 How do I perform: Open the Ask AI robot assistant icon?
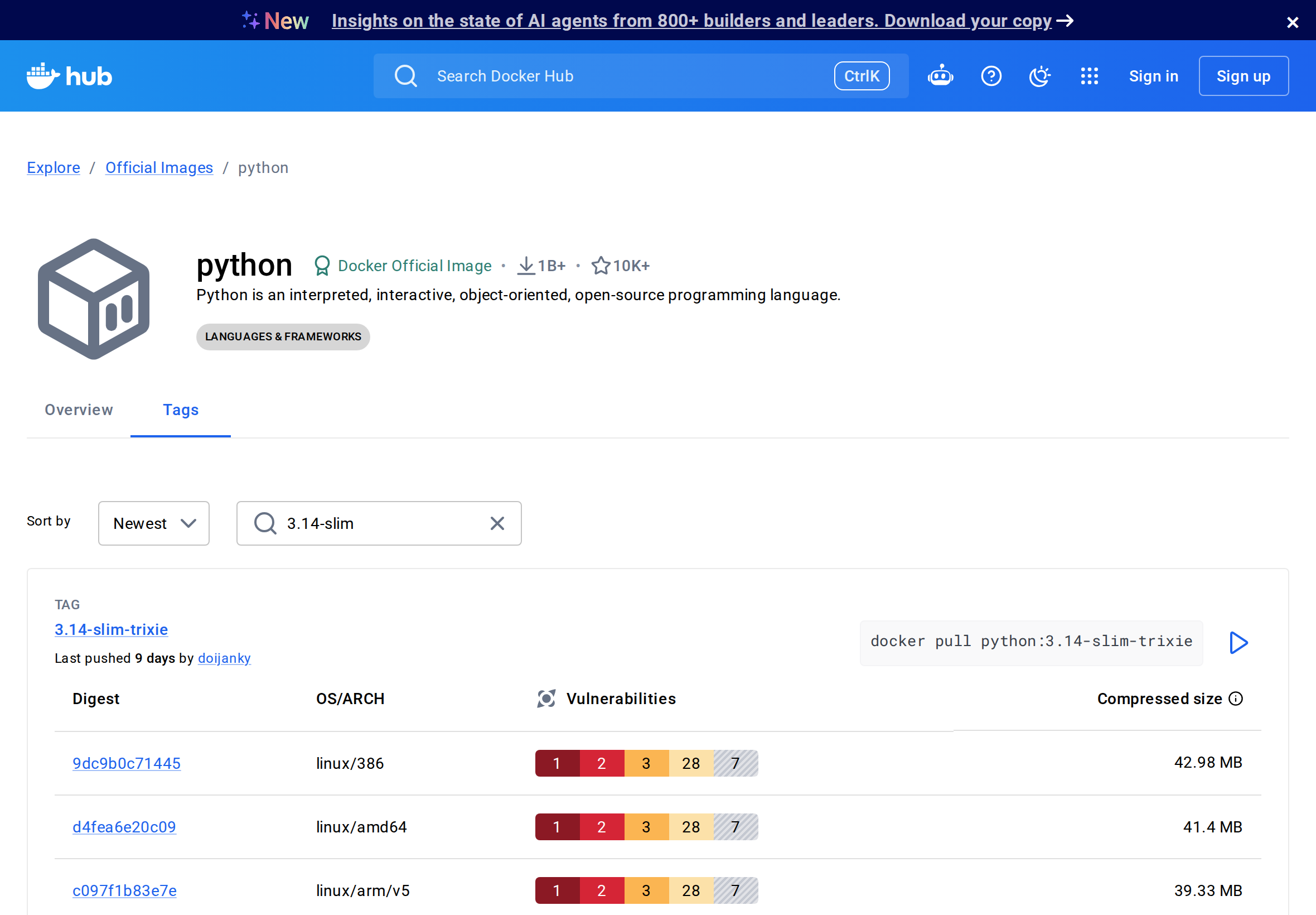coord(940,76)
